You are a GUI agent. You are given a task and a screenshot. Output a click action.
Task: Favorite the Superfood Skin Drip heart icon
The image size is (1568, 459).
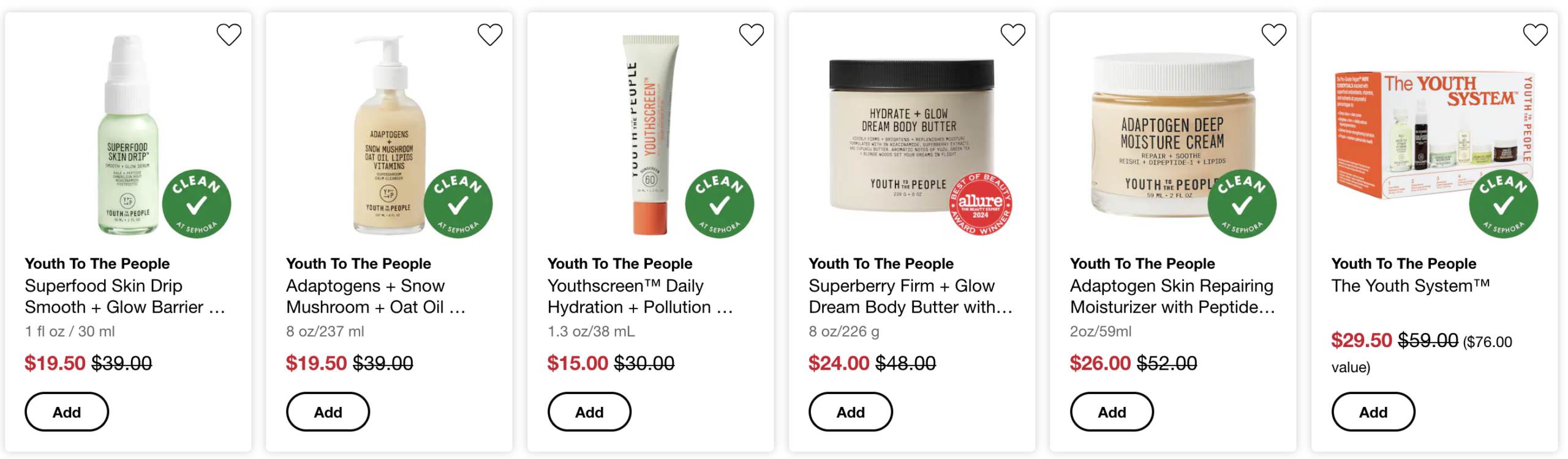click(229, 35)
